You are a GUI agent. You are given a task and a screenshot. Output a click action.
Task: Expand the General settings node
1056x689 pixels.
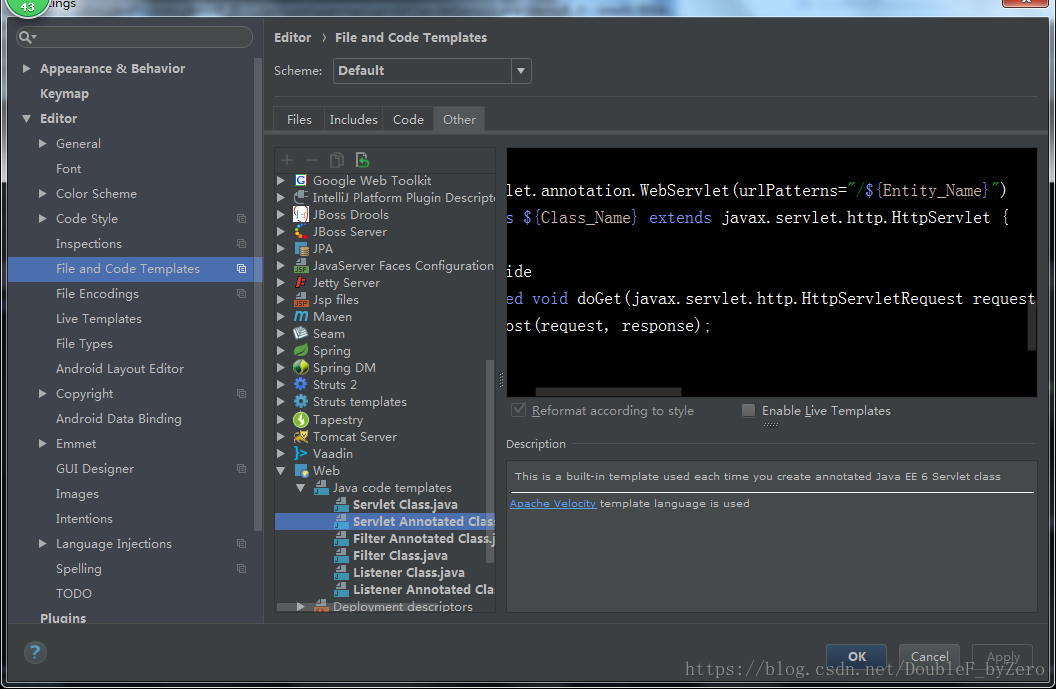click(42, 143)
